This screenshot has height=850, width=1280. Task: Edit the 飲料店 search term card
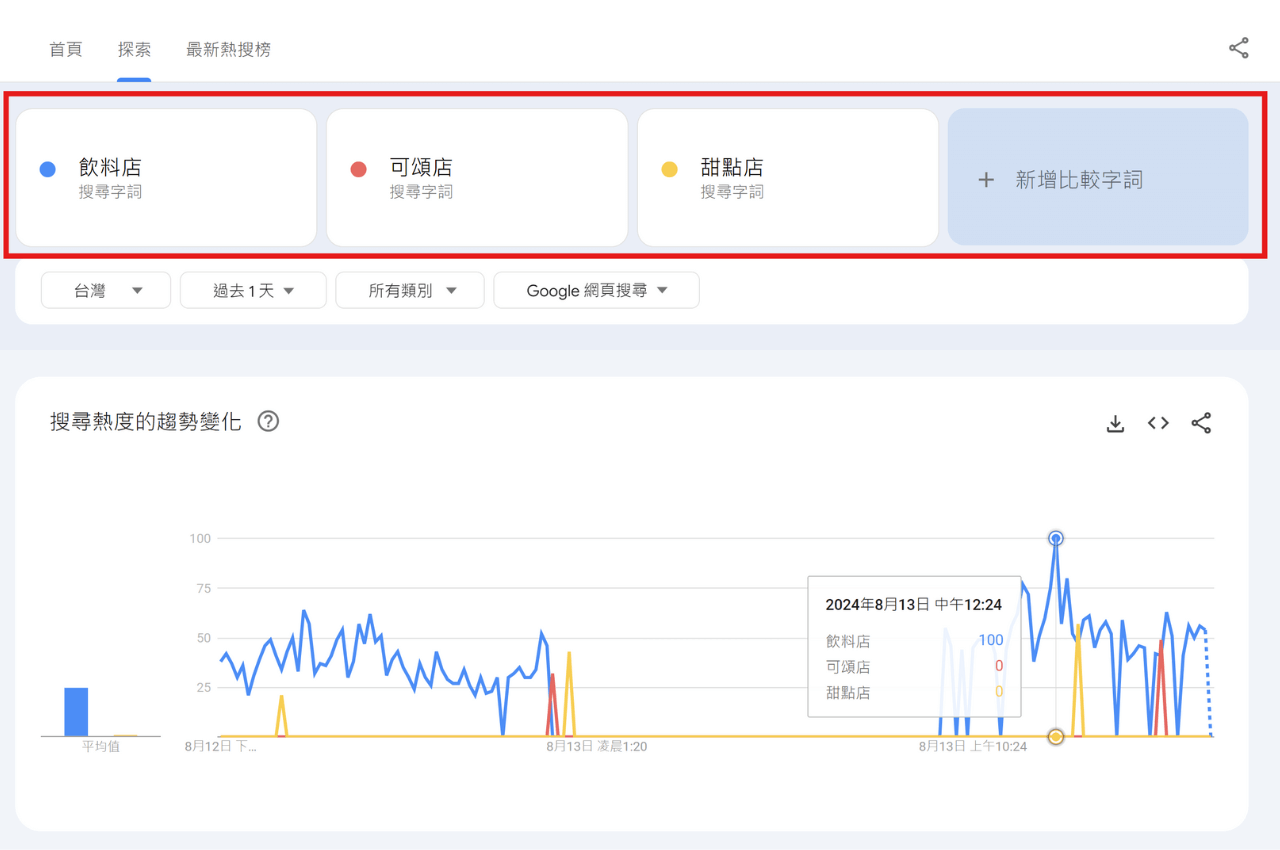[x=166, y=177]
